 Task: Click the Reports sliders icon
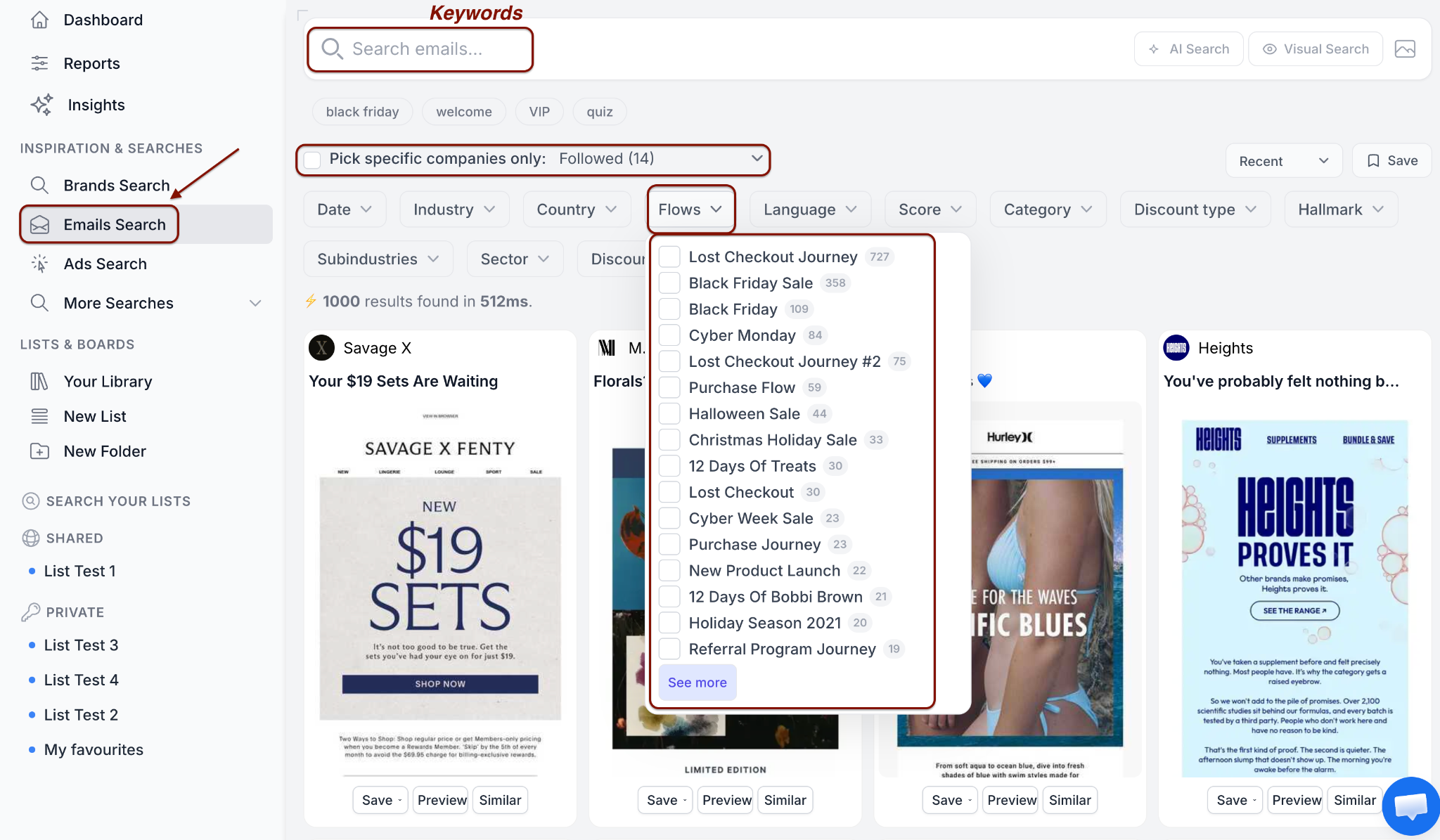coord(39,63)
